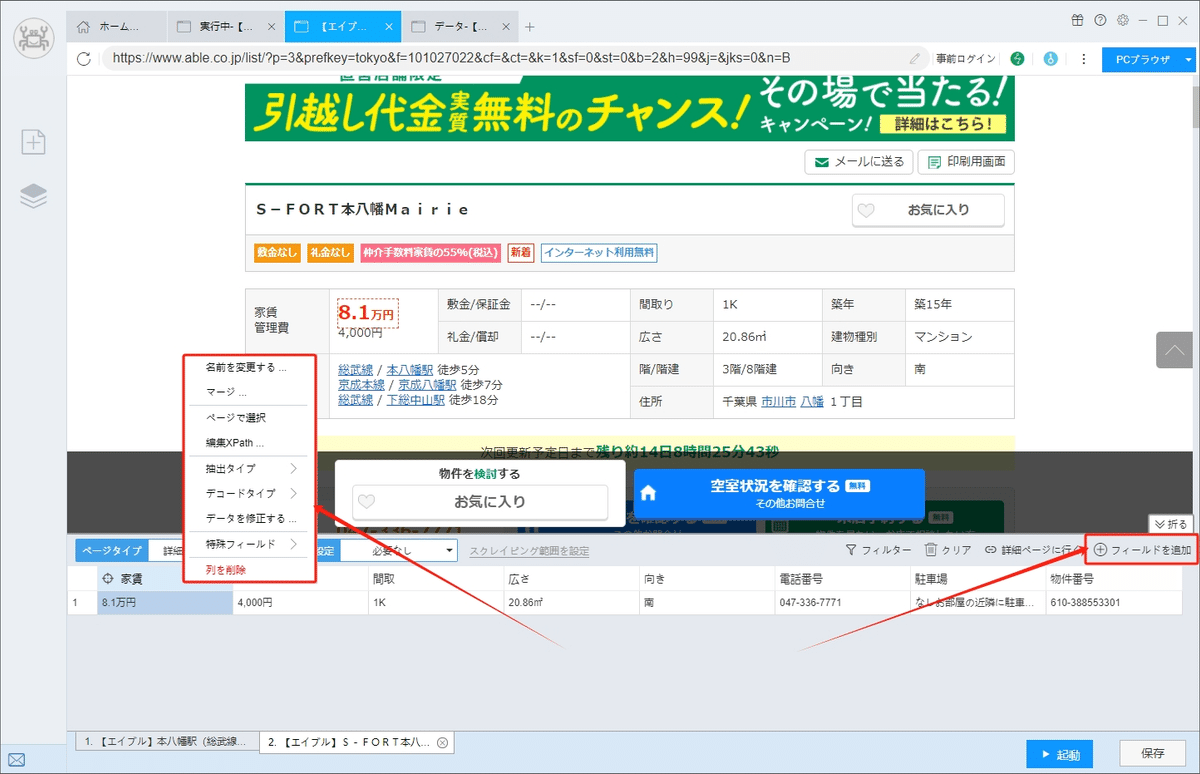1200x774 pixels.
Task: Click フィルター filter icon button
Action: click(878, 550)
